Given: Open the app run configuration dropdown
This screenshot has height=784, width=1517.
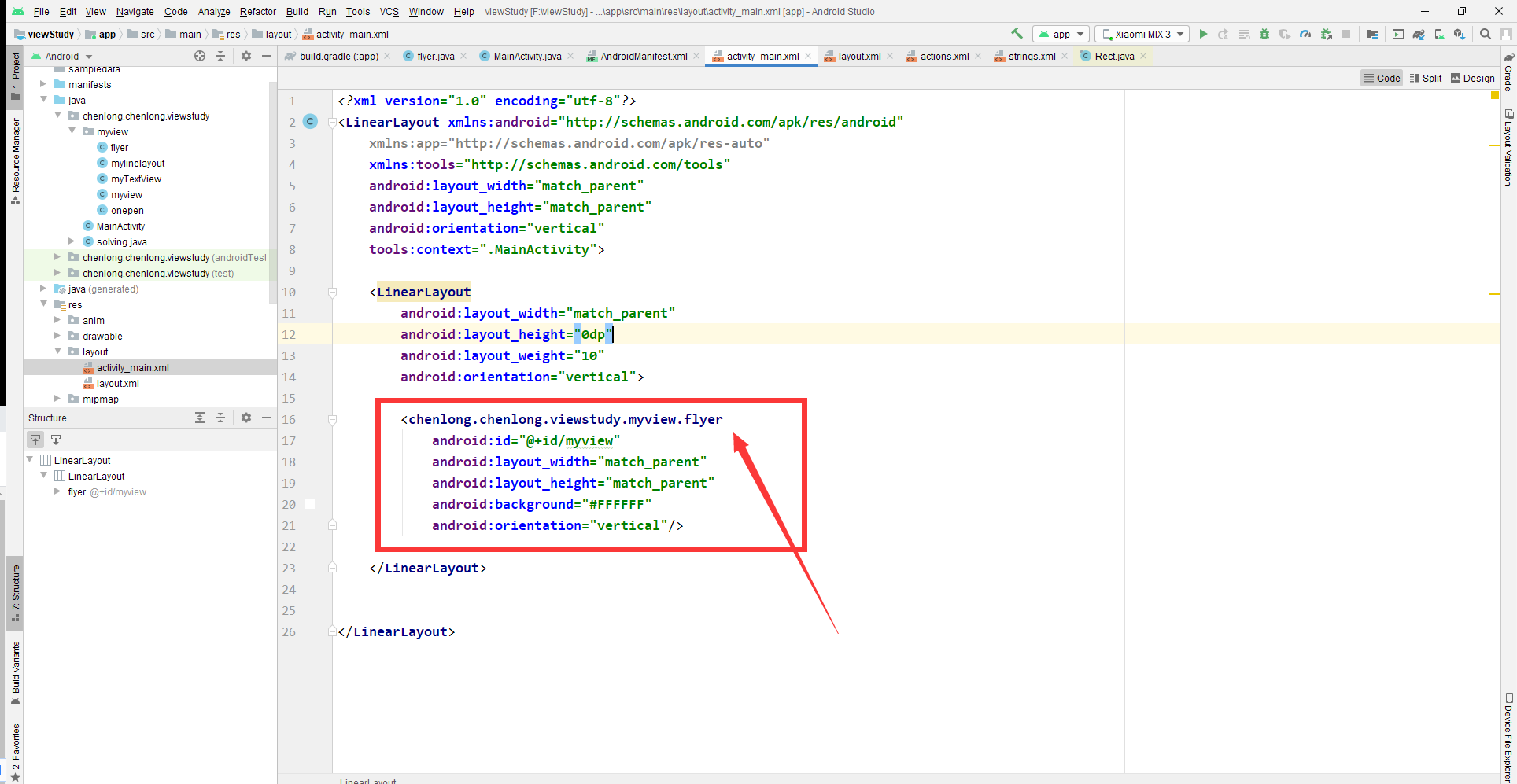Looking at the screenshot, I should (x=1061, y=34).
